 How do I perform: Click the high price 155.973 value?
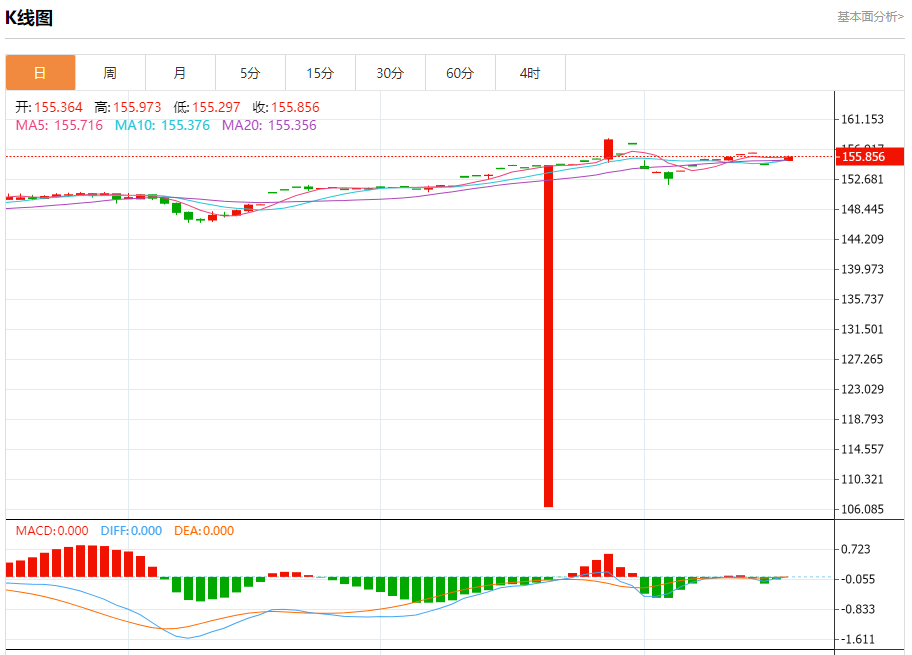click(x=137, y=107)
